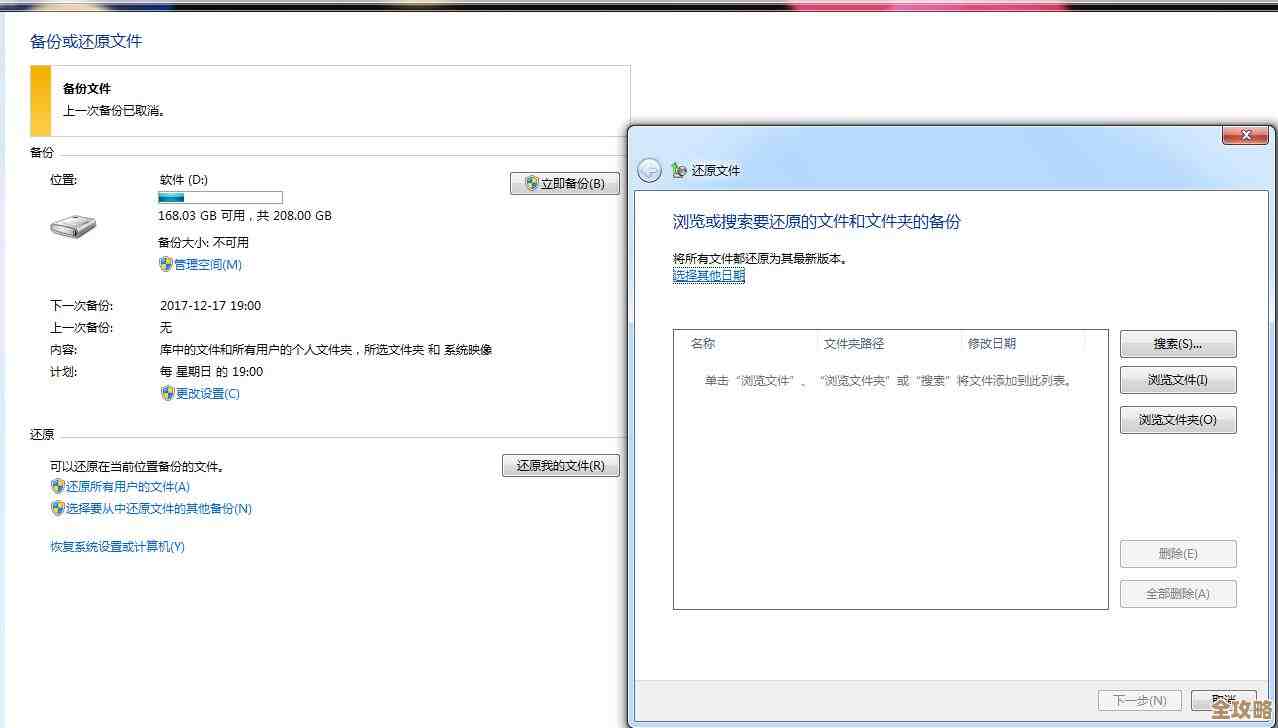
Task: Open the 选择其他日期 link
Action: [x=708, y=275]
